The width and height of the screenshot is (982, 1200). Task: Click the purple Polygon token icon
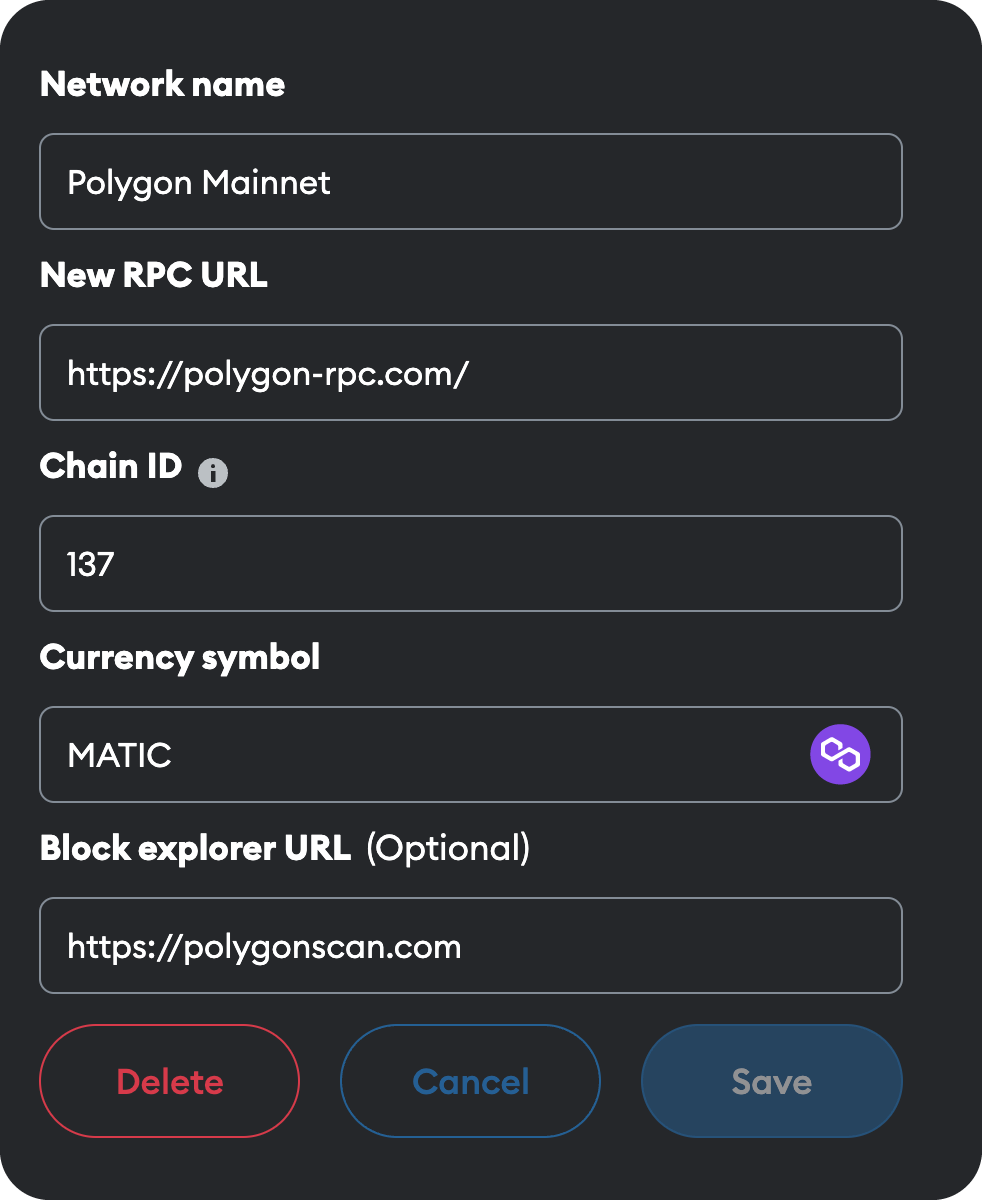click(840, 754)
